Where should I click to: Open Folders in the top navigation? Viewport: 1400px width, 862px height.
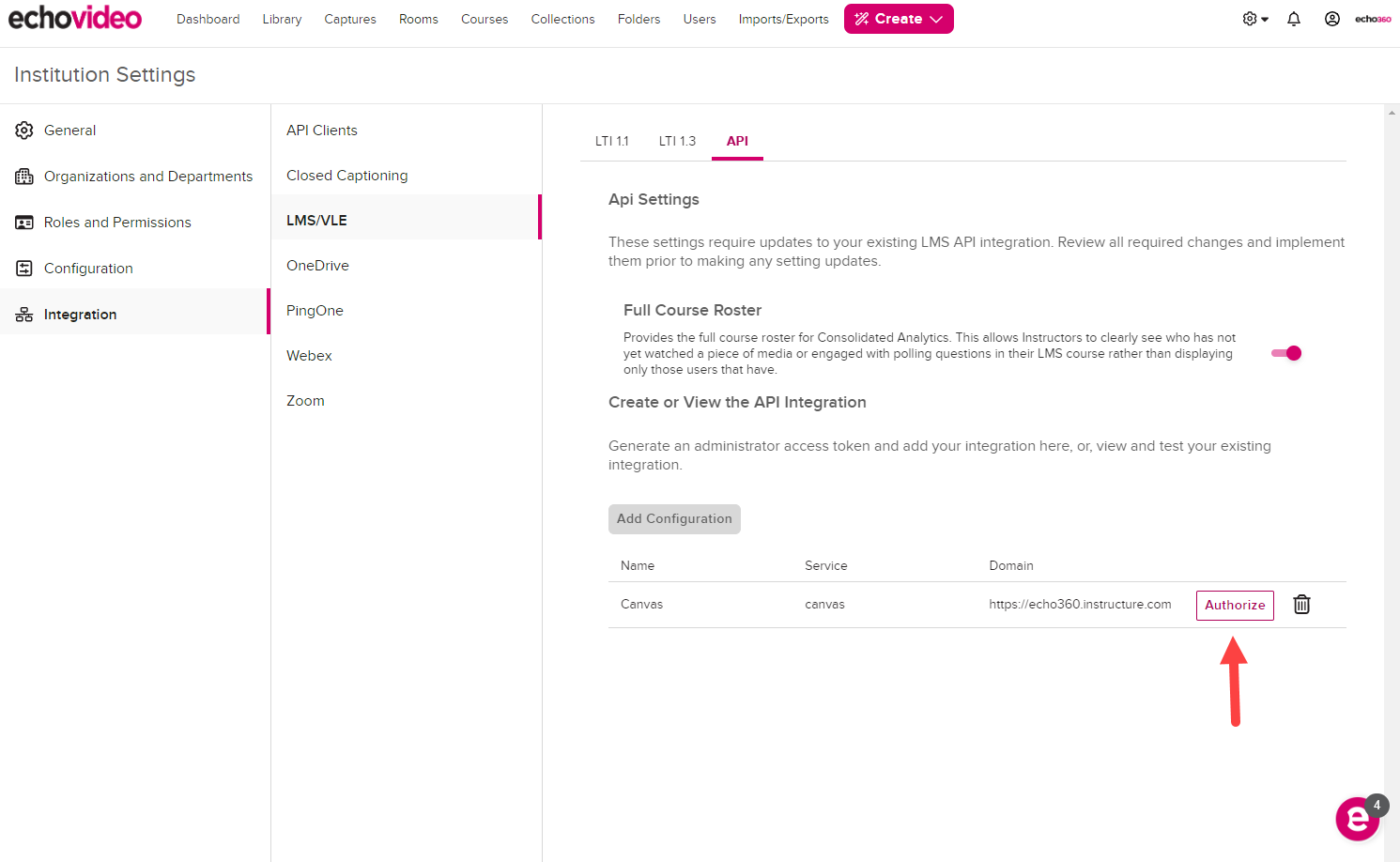pos(639,19)
